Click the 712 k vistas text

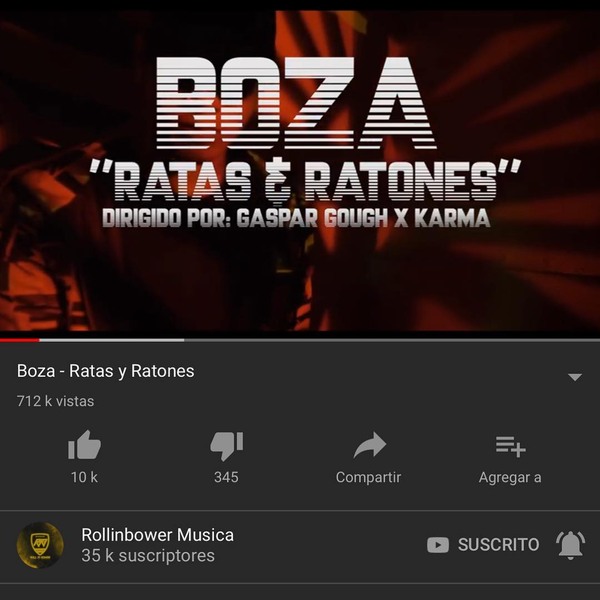pyautogui.click(x=55, y=401)
